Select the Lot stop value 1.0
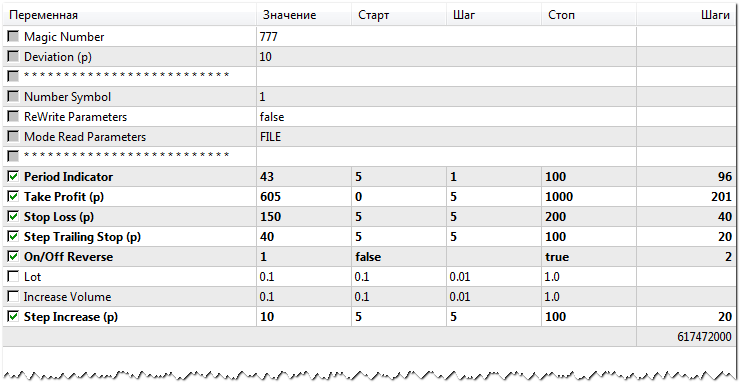The image size is (740, 389). 552,277
